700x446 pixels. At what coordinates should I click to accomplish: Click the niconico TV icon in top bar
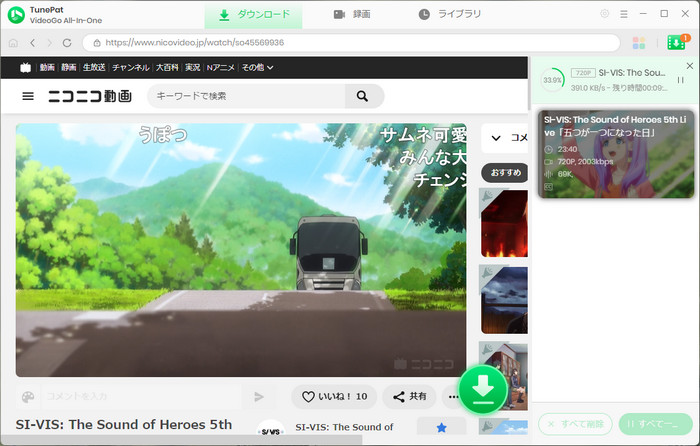click(25, 67)
